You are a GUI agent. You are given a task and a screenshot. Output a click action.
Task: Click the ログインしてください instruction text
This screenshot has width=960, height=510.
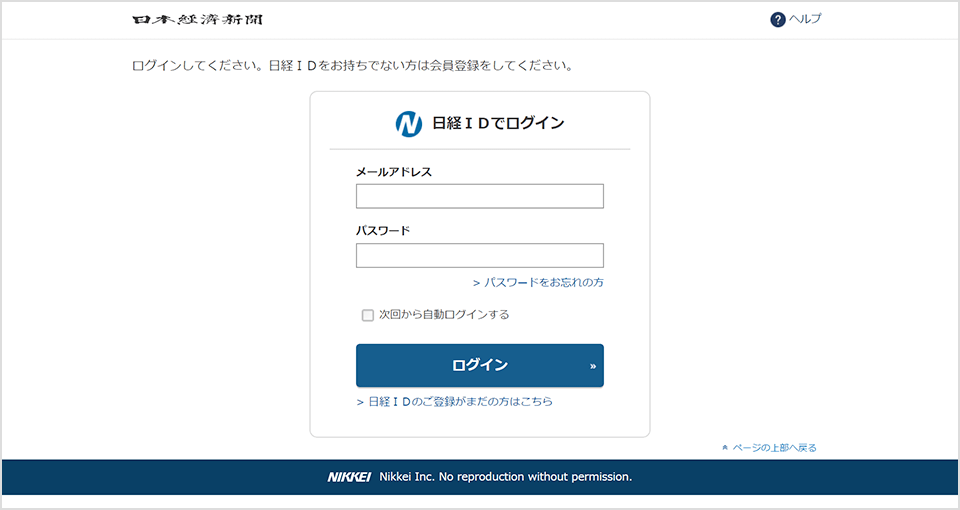click(x=352, y=66)
